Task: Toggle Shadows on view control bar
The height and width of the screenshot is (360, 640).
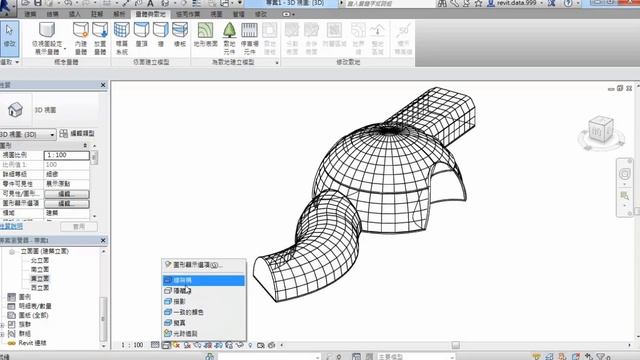Action: click(x=187, y=345)
